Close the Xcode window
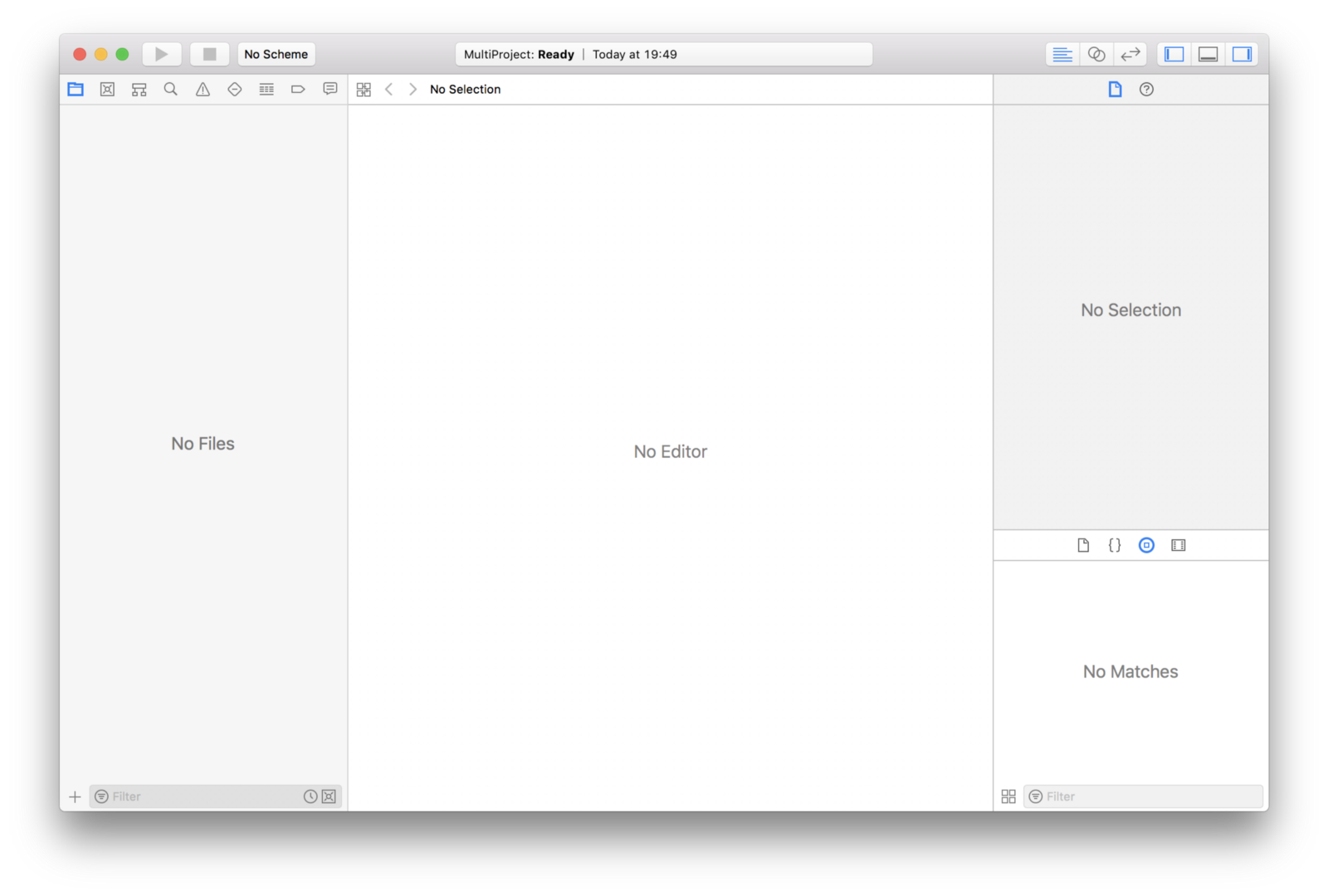 80,54
